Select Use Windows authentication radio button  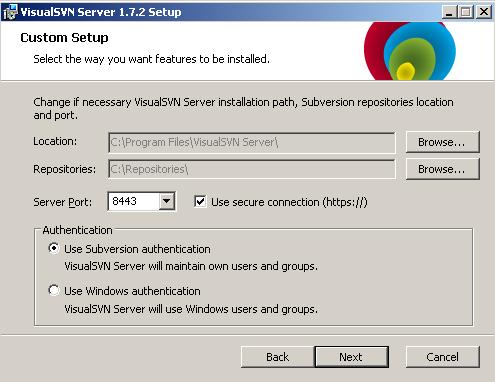(x=54, y=290)
